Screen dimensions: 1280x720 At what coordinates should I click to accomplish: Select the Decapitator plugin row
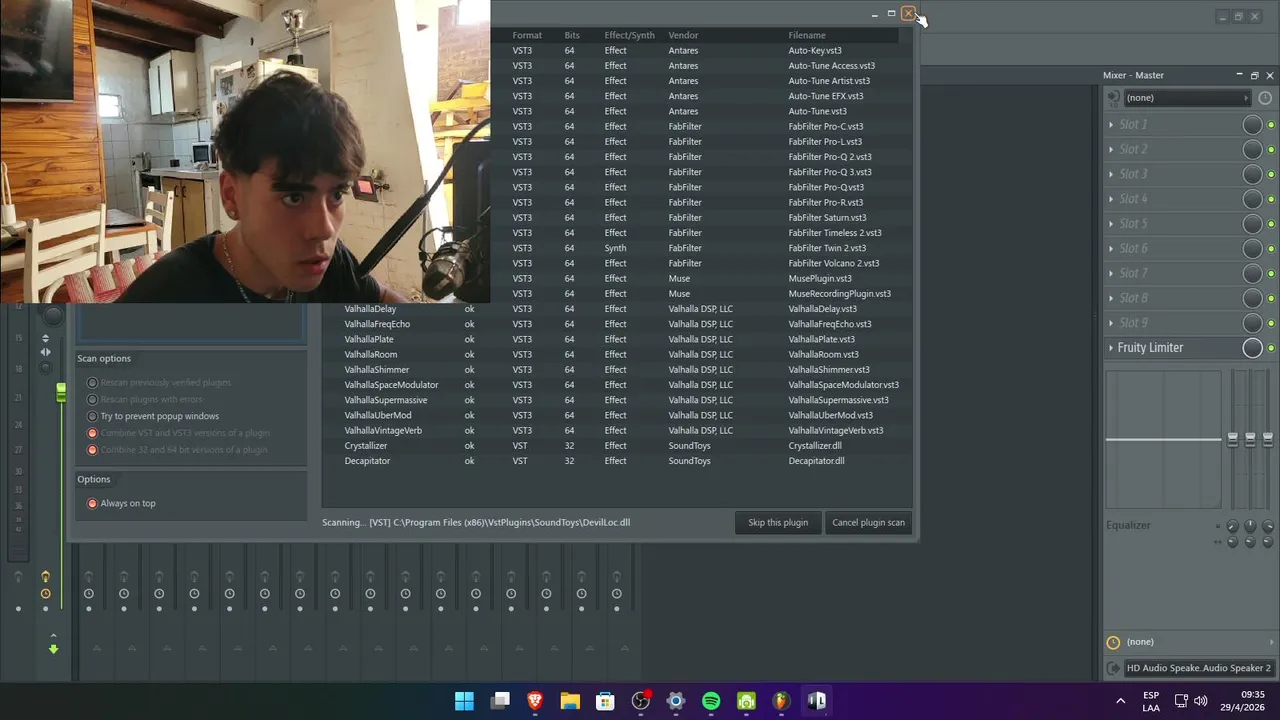[618, 461]
